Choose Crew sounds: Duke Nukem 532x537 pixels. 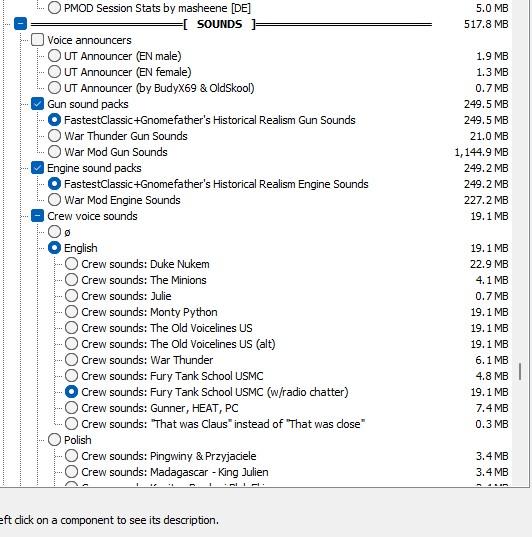tap(71, 264)
